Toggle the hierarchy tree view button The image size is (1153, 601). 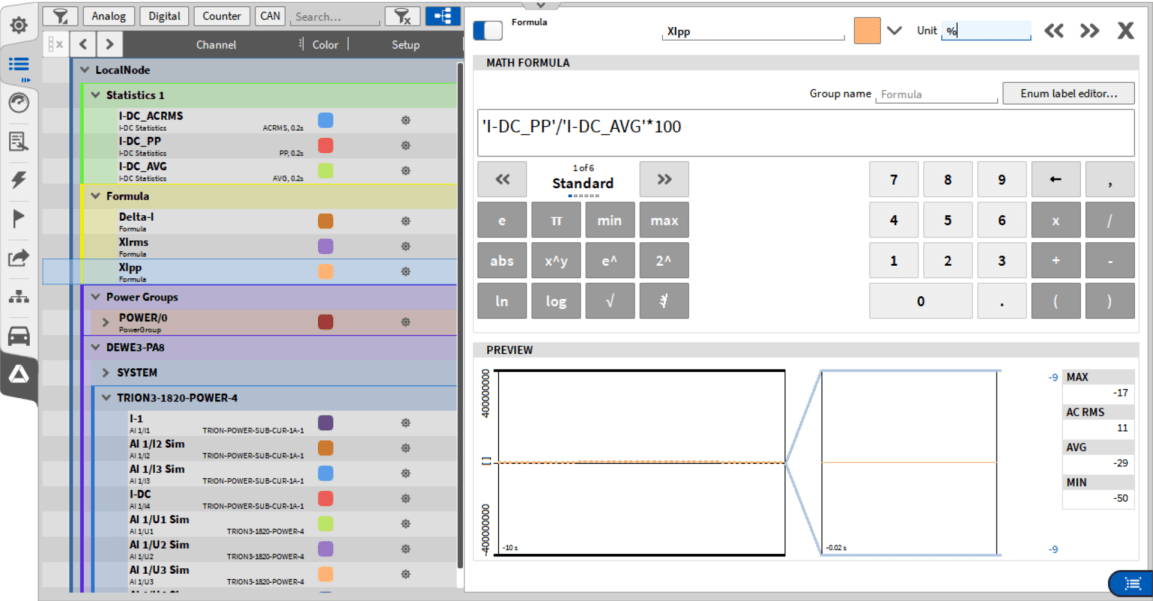442,16
